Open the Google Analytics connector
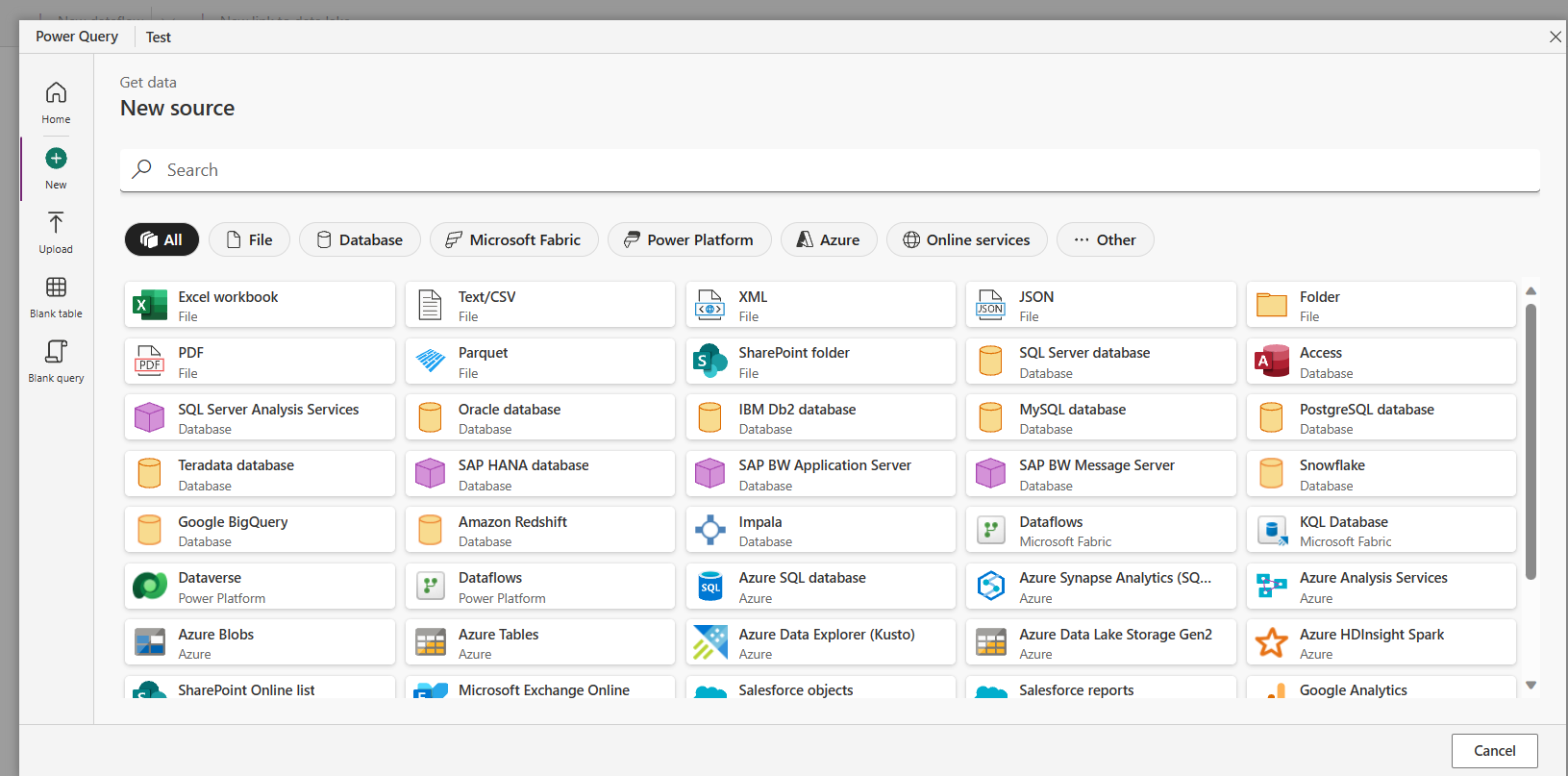The image size is (1568, 776). [x=1381, y=688]
